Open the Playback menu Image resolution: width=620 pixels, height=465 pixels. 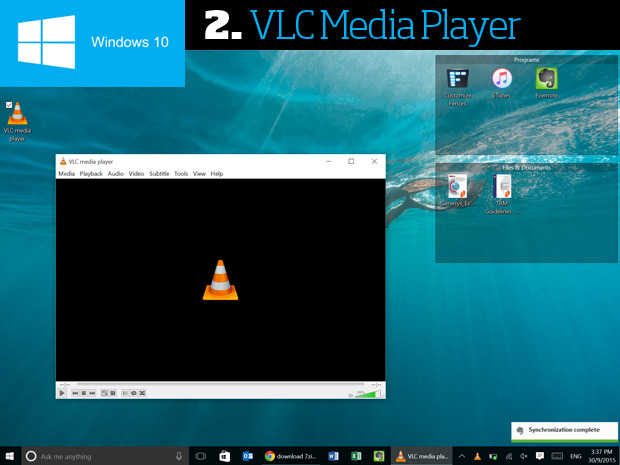click(91, 174)
